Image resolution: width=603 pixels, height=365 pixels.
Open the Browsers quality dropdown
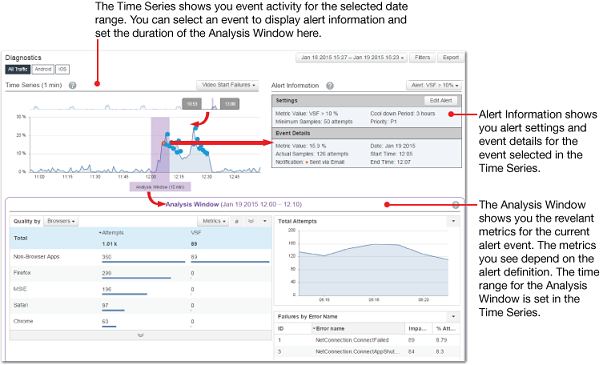61,221
